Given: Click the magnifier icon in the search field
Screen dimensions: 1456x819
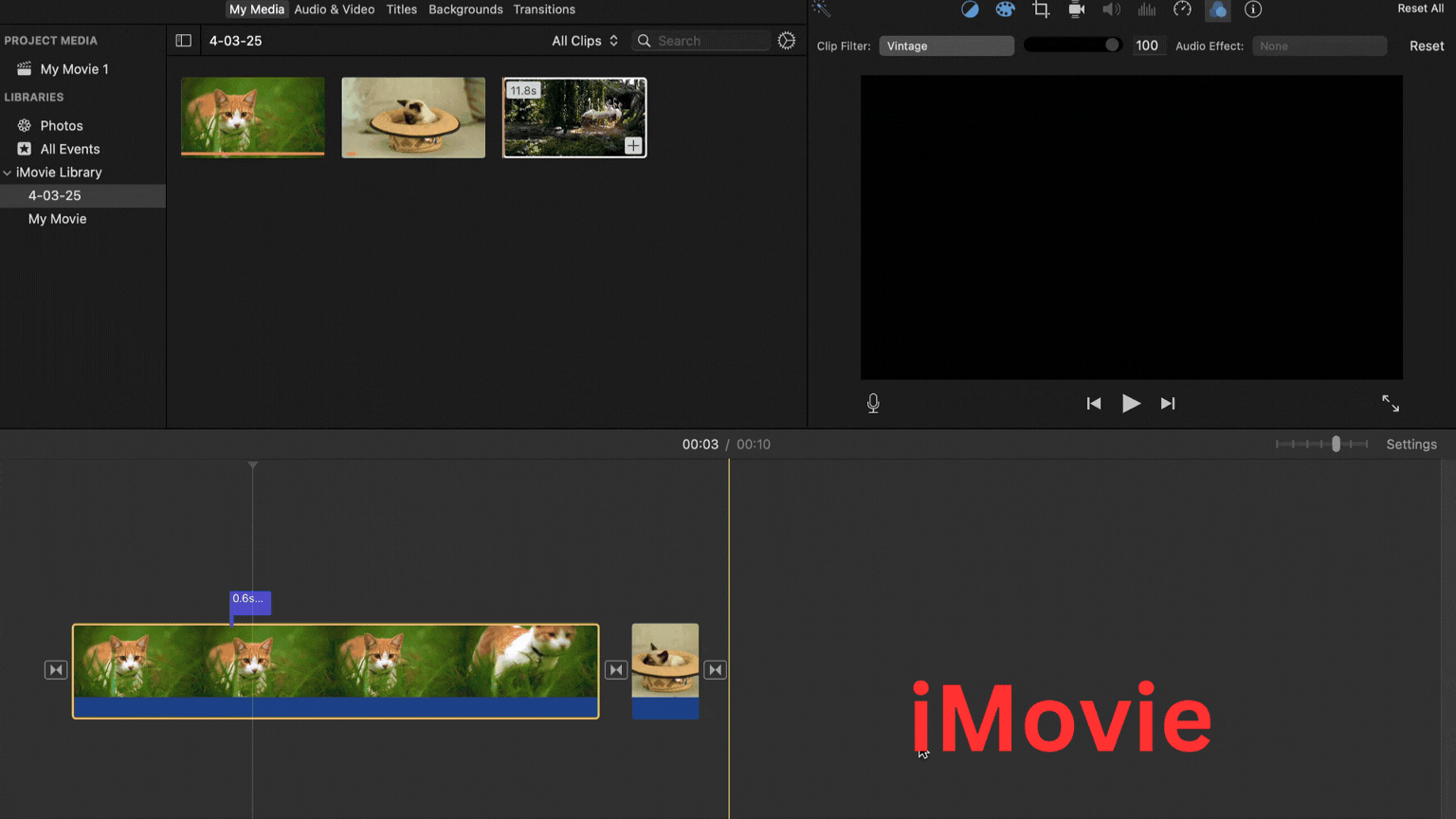Looking at the screenshot, I should click(645, 41).
